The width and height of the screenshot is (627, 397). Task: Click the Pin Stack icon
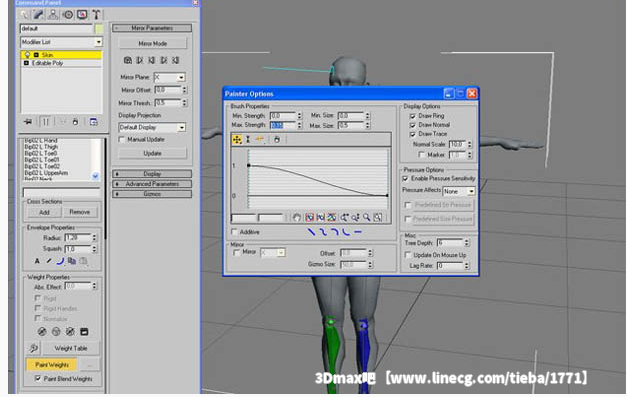pos(28,122)
